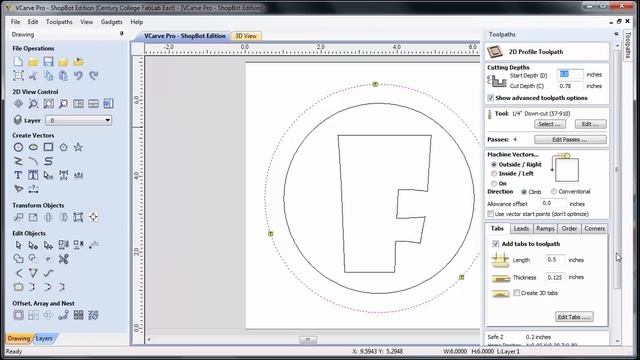This screenshot has height=360, width=640.
Task: Switch to the Corners tab
Action: pos(594,229)
